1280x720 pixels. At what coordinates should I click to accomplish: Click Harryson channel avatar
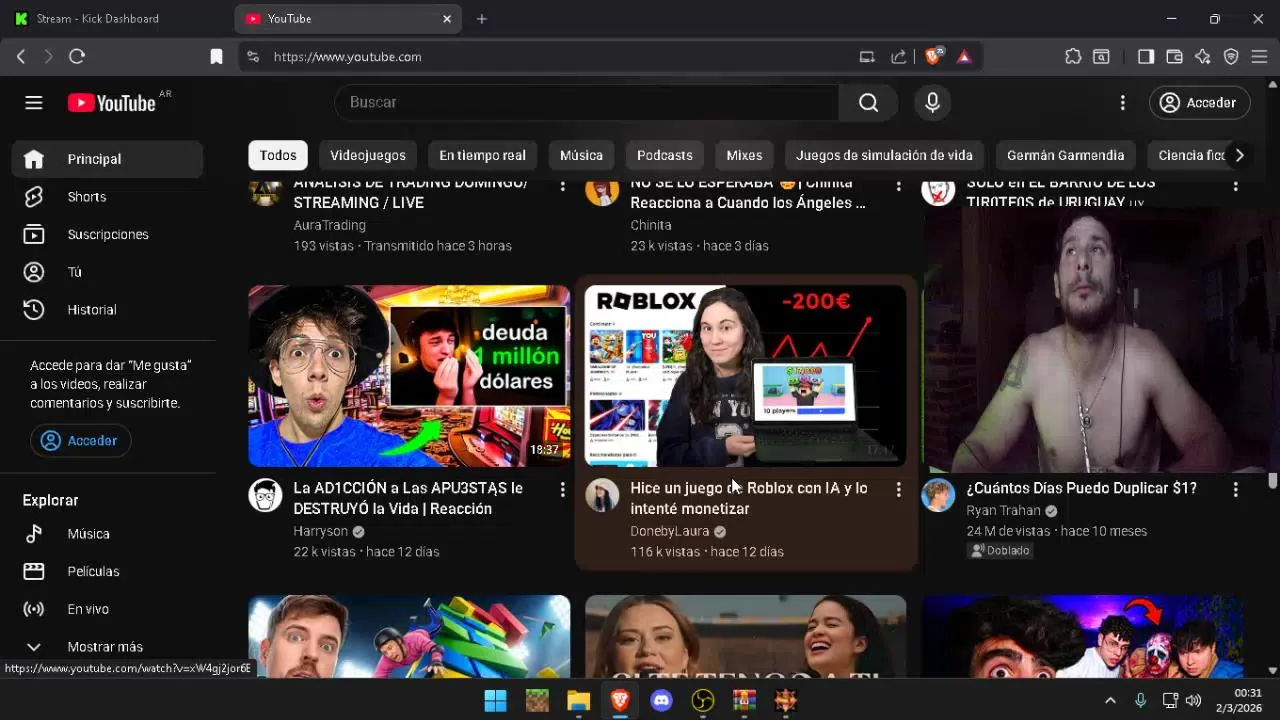pyautogui.click(x=265, y=495)
